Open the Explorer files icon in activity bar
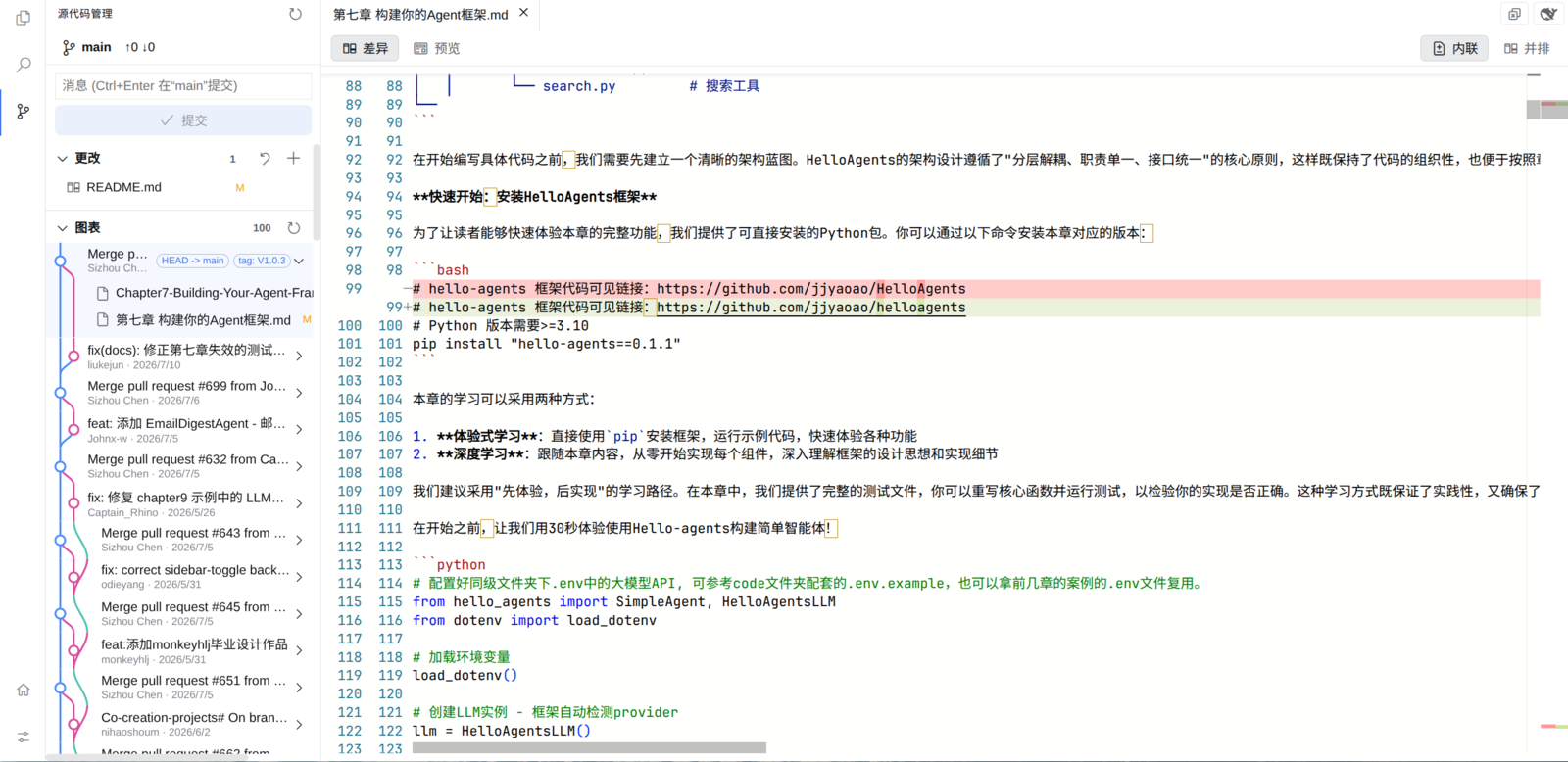The width and height of the screenshot is (1568, 762). point(24,18)
